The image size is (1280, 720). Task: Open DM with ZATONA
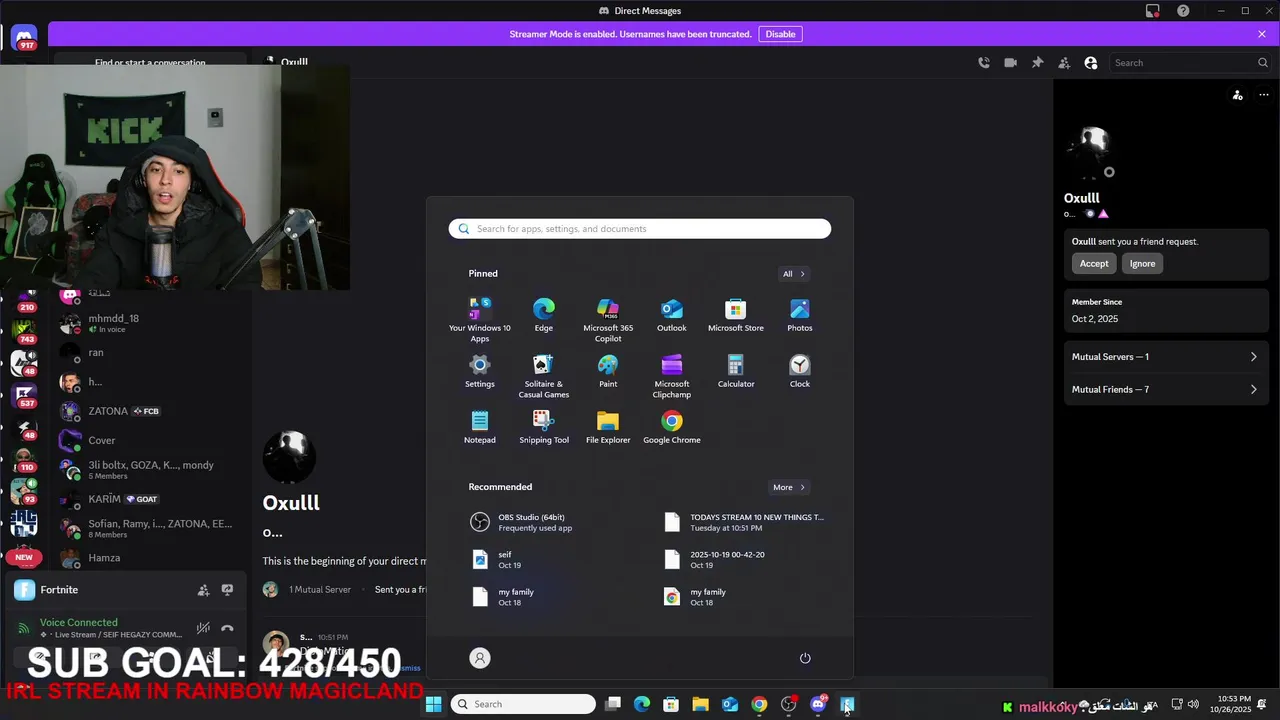[148, 411]
